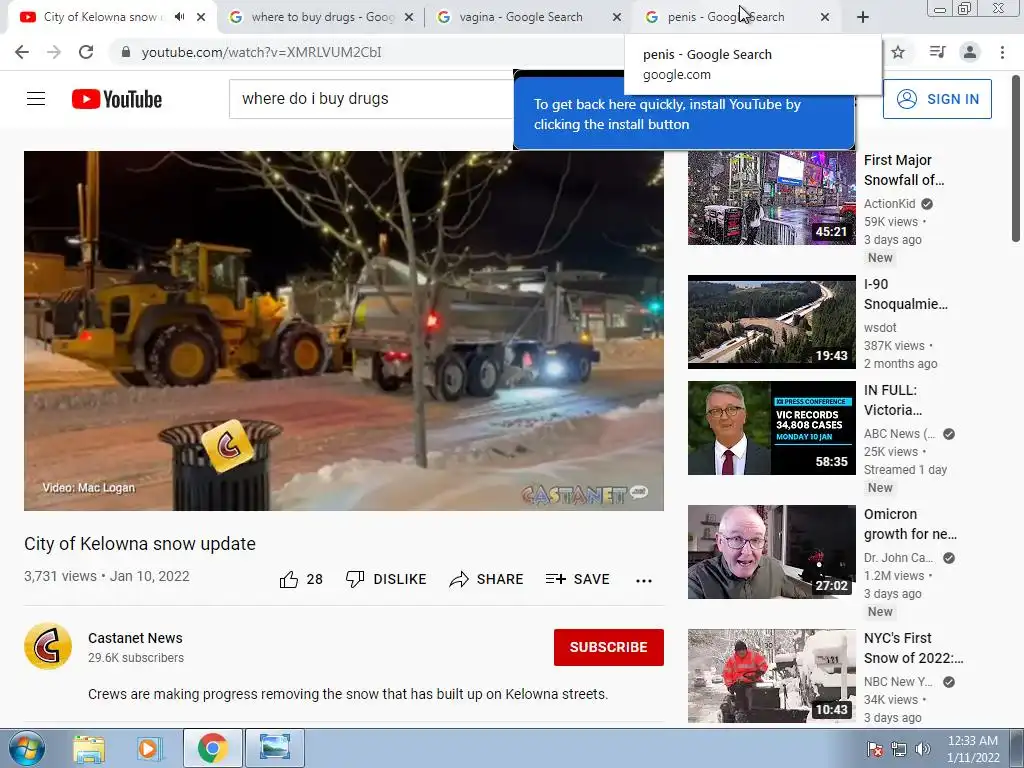
Task: Open Chrome three-dot menu
Action: 1002,52
